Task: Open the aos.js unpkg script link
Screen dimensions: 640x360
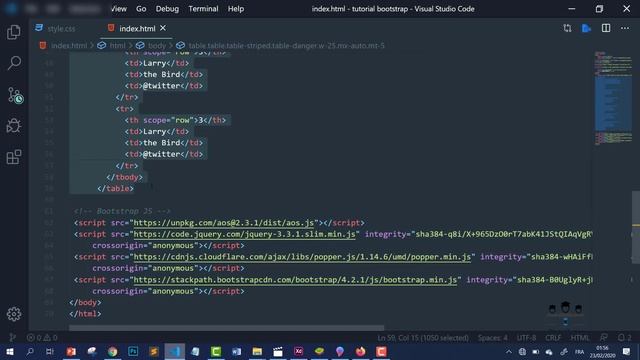Action: click(224, 223)
